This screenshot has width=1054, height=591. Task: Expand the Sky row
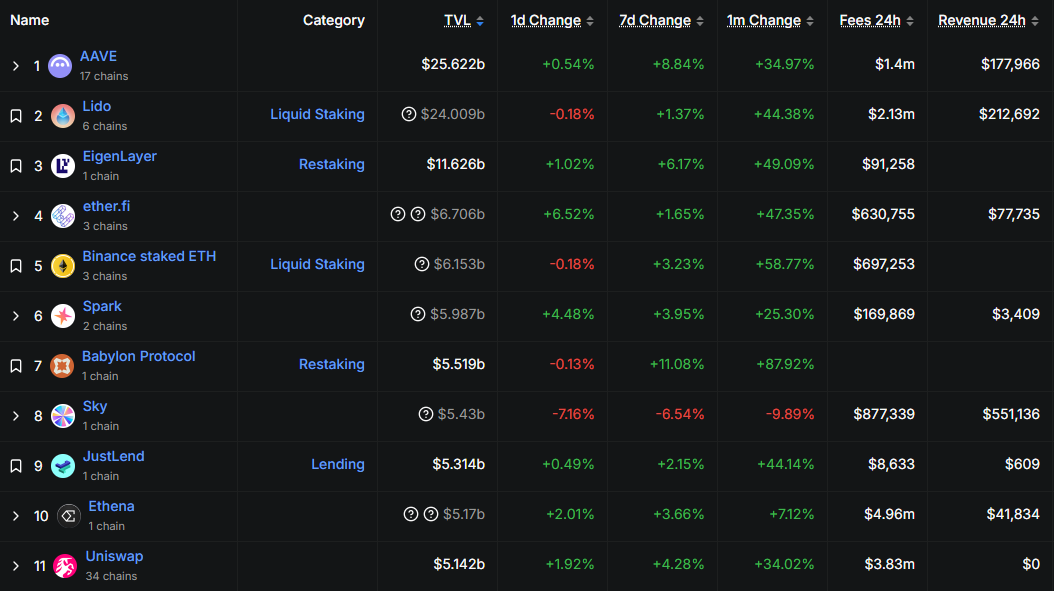coord(15,416)
